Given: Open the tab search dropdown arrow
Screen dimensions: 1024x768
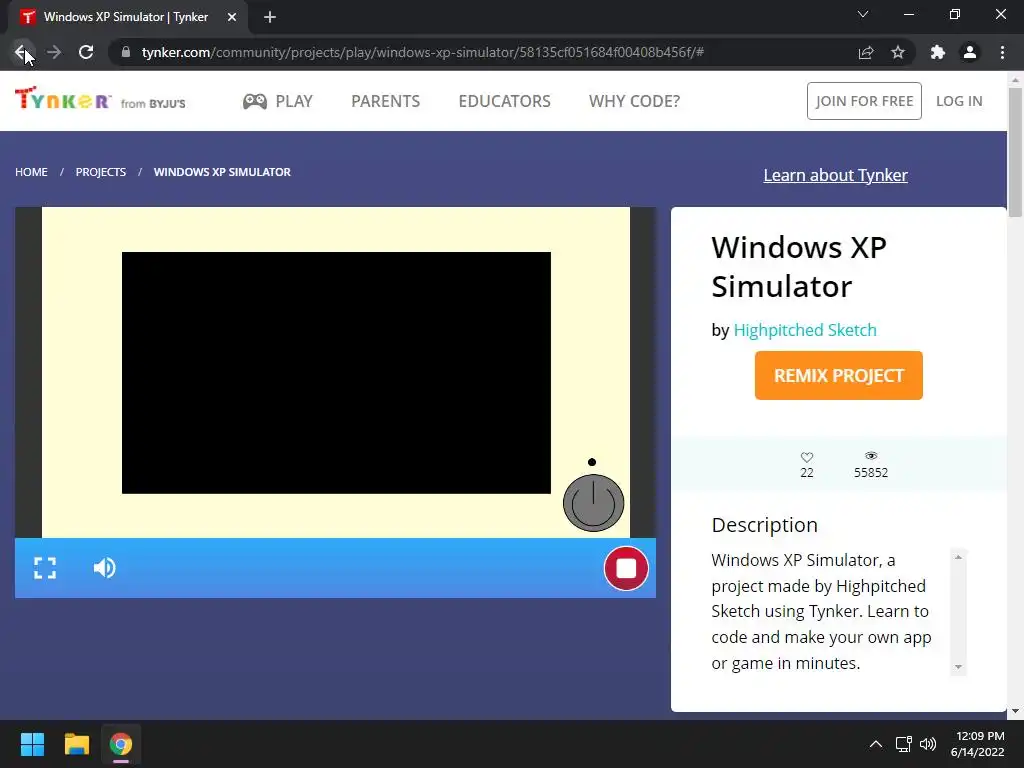Looking at the screenshot, I should (863, 14).
